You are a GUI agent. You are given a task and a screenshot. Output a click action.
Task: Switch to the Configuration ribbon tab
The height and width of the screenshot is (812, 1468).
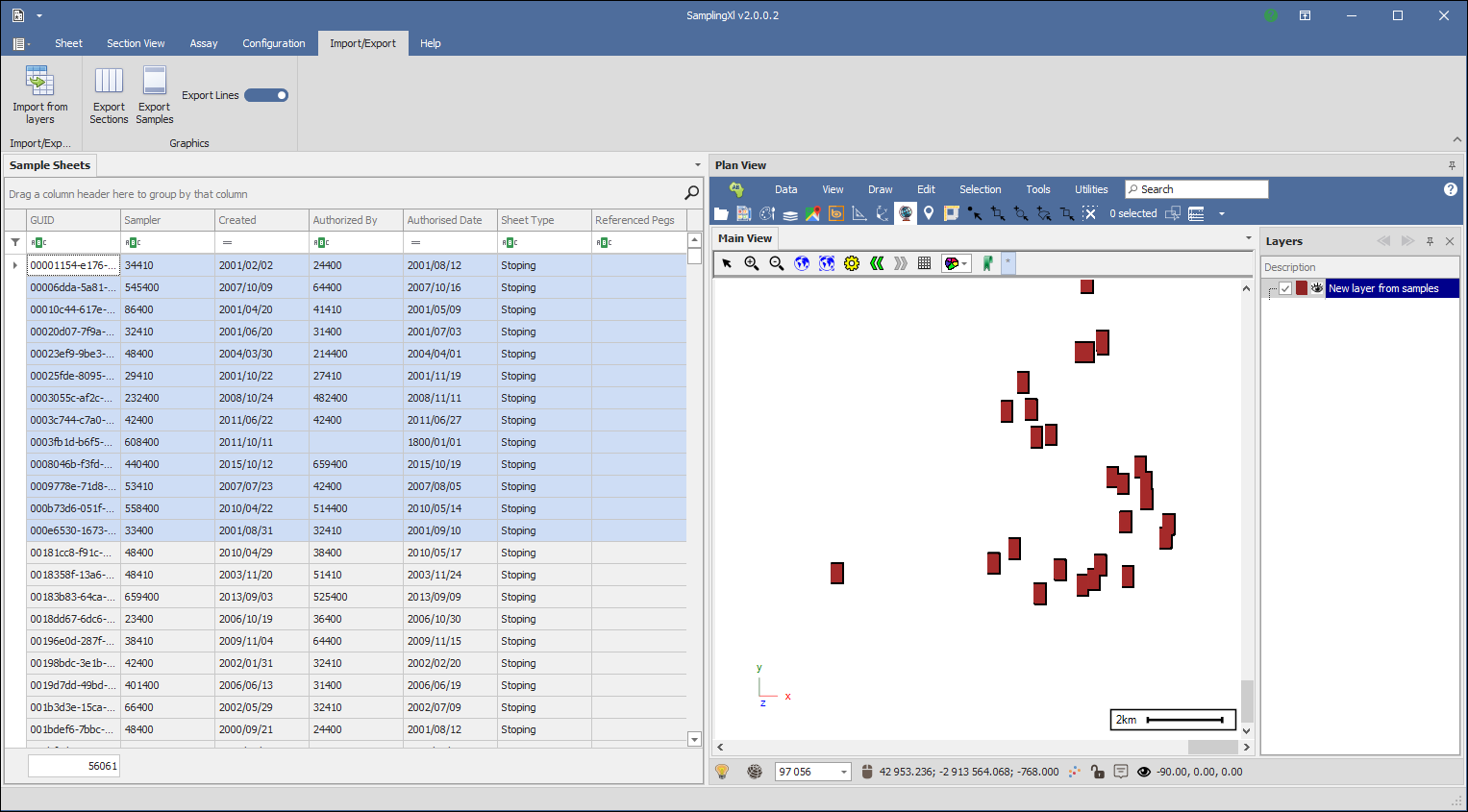click(x=273, y=43)
